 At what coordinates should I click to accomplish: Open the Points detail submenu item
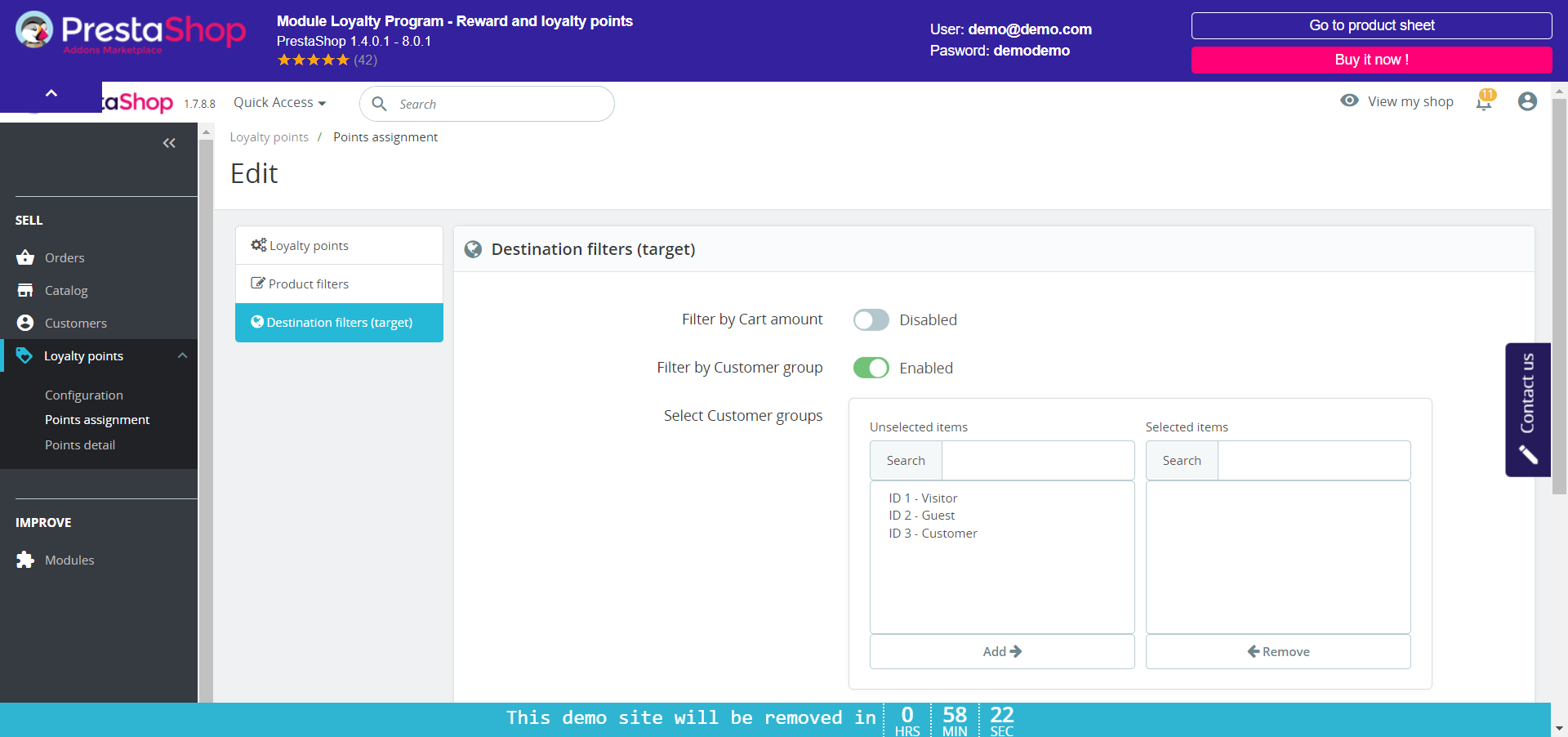click(x=80, y=444)
